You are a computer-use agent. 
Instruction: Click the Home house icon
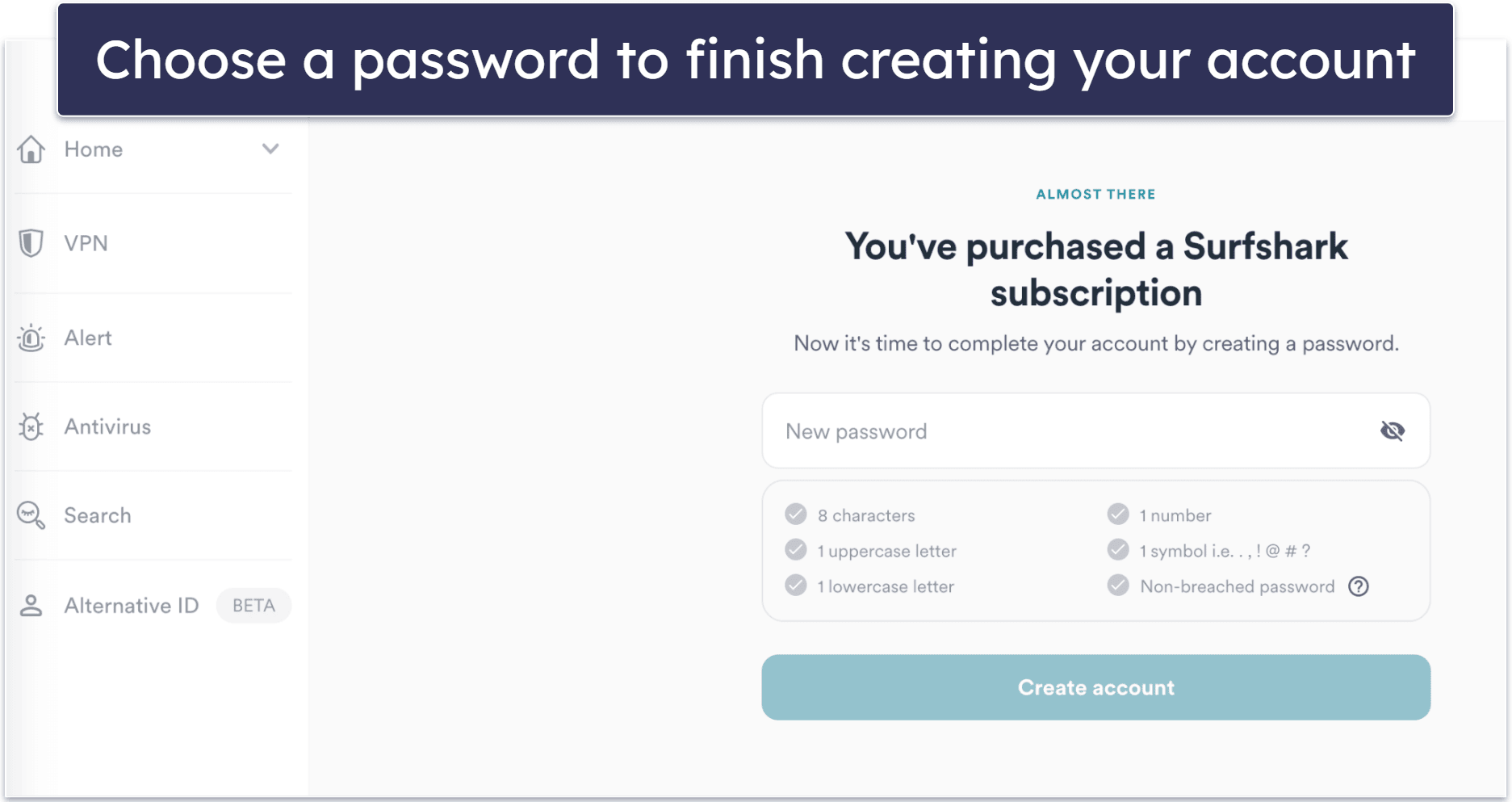pyautogui.click(x=31, y=149)
